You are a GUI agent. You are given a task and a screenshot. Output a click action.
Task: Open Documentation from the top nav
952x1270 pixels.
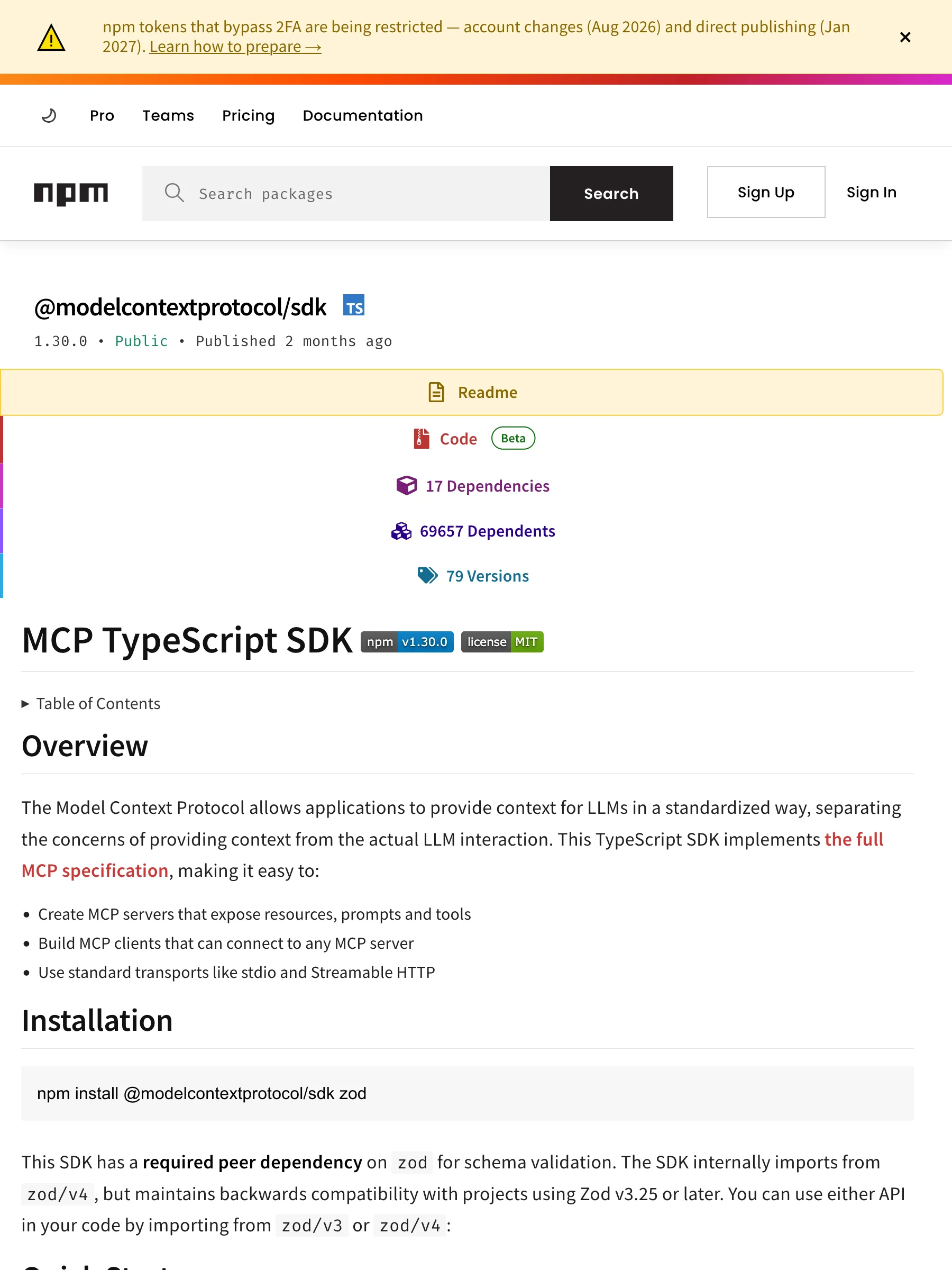(x=363, y=115)
